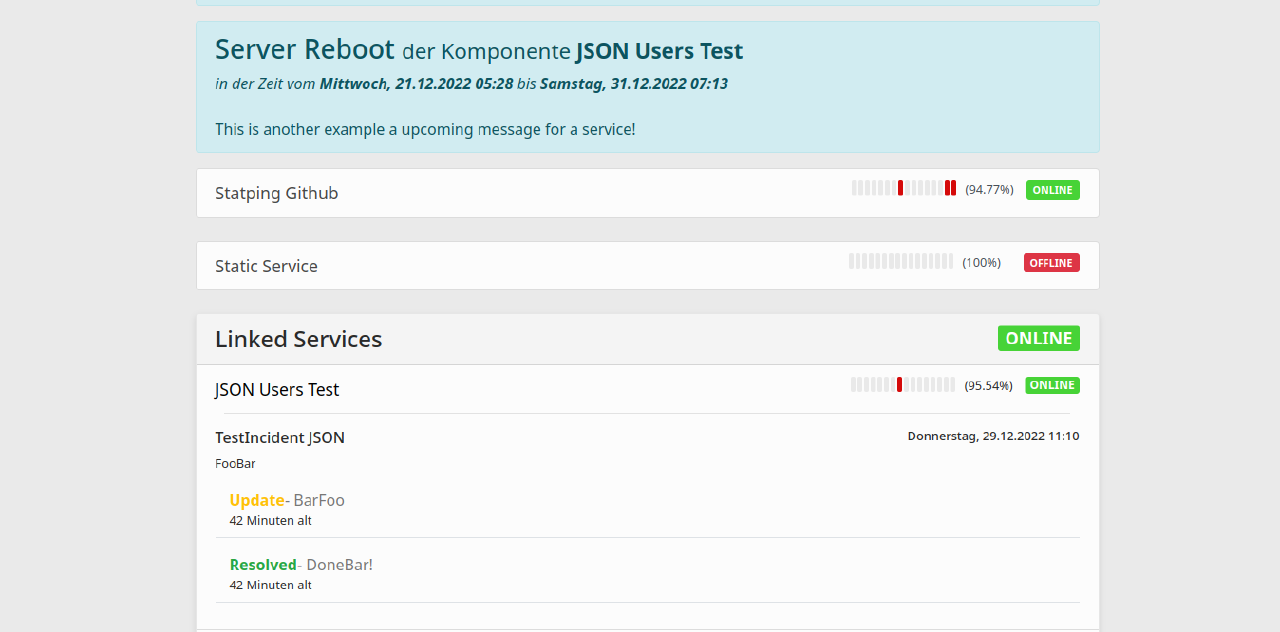Click the Server Reboot announcement heading

pos(304,49)
